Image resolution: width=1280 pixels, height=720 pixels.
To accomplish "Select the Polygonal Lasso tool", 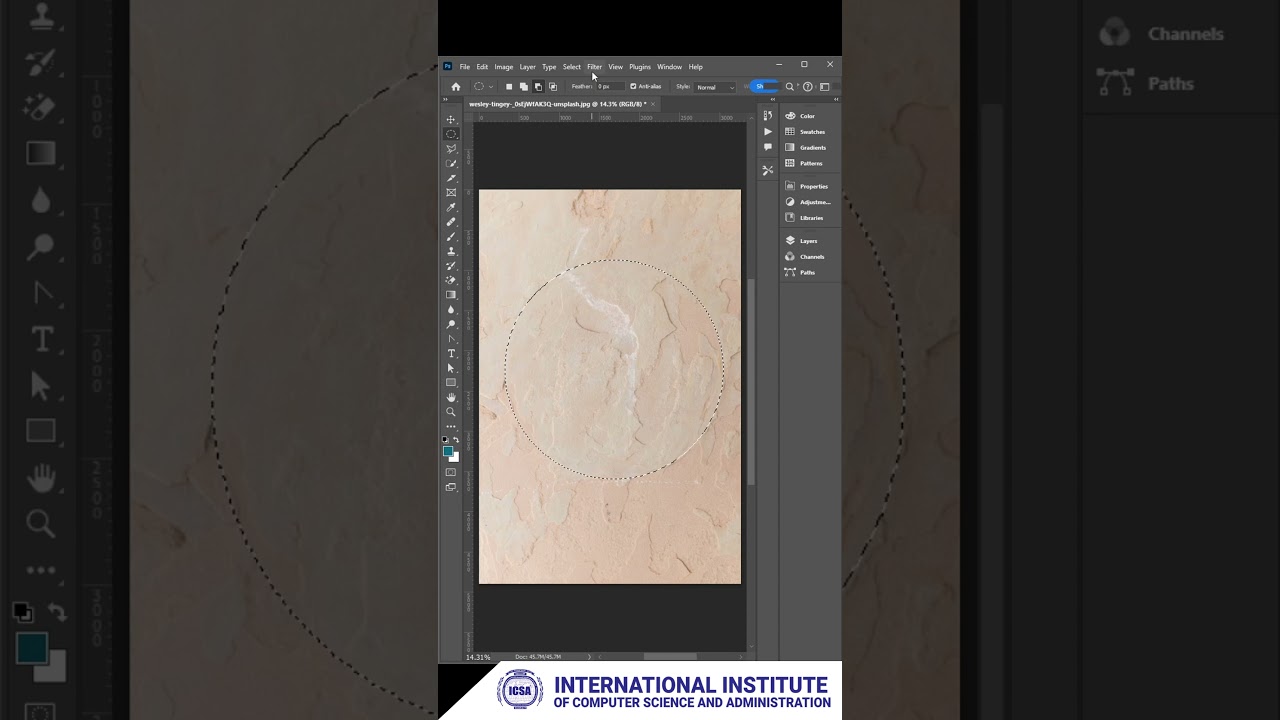I will tap(451, 149).
